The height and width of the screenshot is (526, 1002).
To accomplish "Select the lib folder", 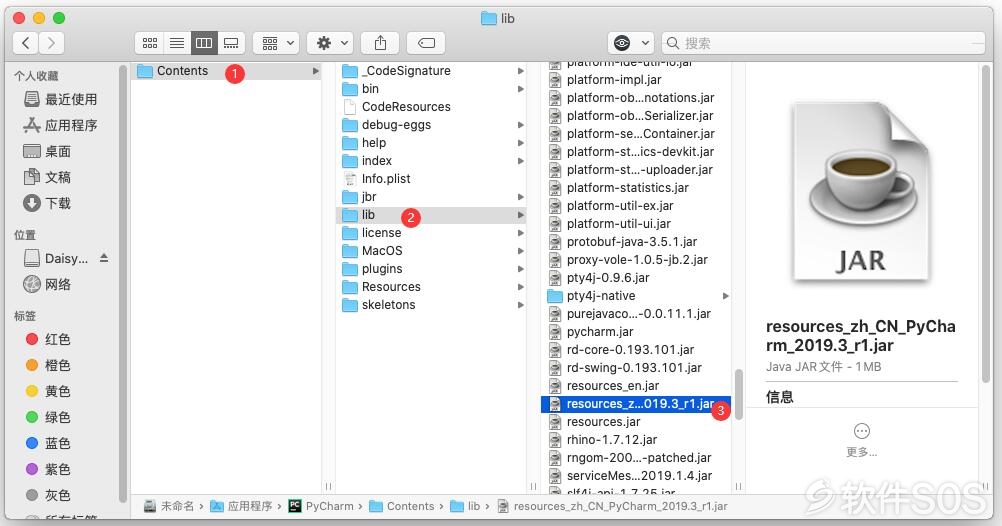I will (x=432, y=215).
